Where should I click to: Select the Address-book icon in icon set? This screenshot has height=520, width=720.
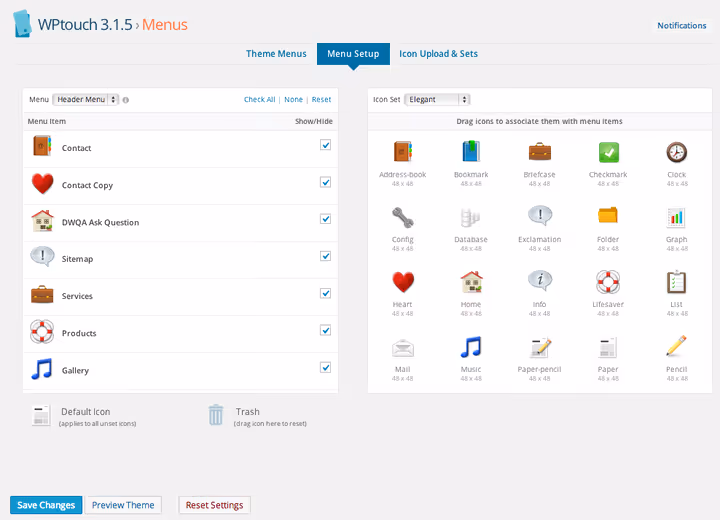pyautogui.click(x=403, y=152)
